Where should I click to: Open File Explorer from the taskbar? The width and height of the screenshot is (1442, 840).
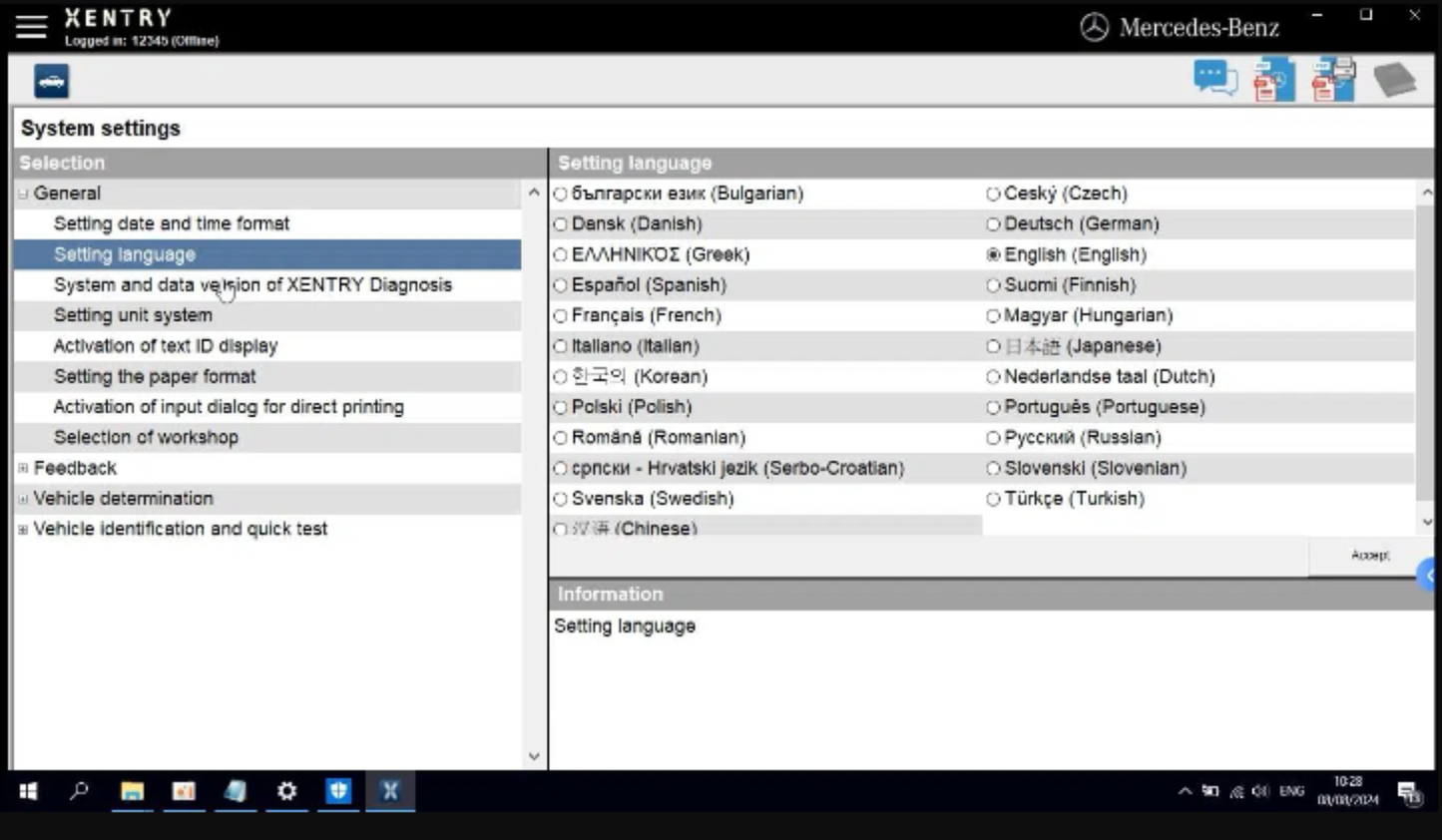pos(132,791)
